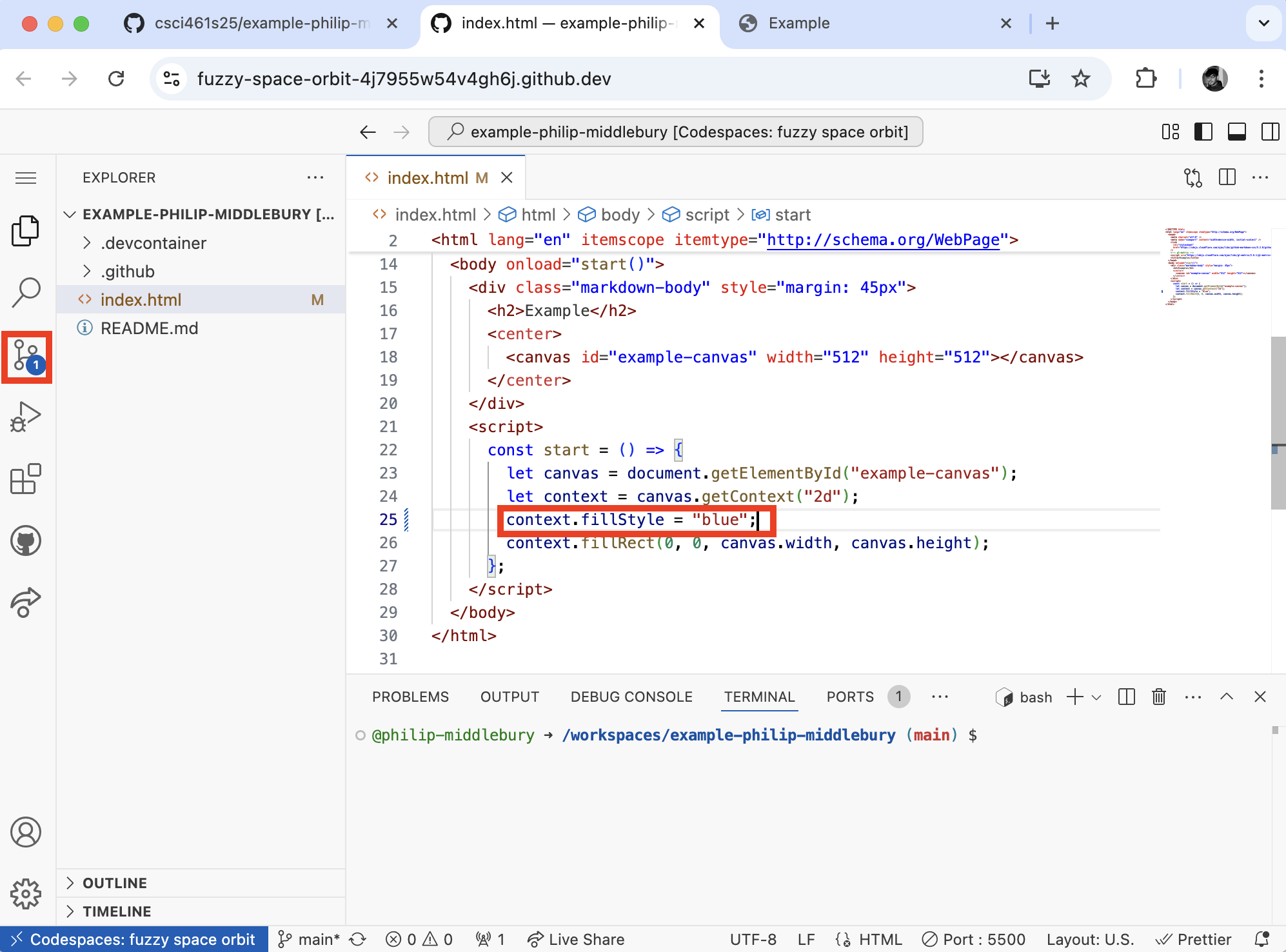Expand the .github folder
This screenshot has height=952, width=1286.
[201, 272]
